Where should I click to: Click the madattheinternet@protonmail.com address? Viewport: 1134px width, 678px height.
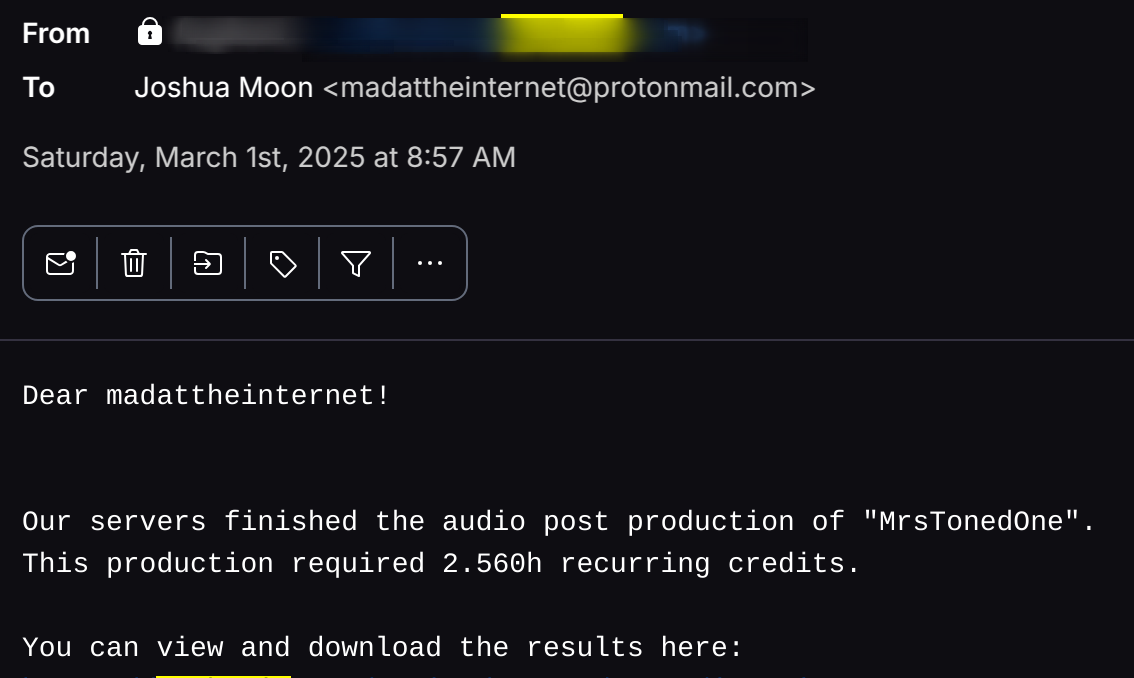pyautogui.click(x=569, y=88)
